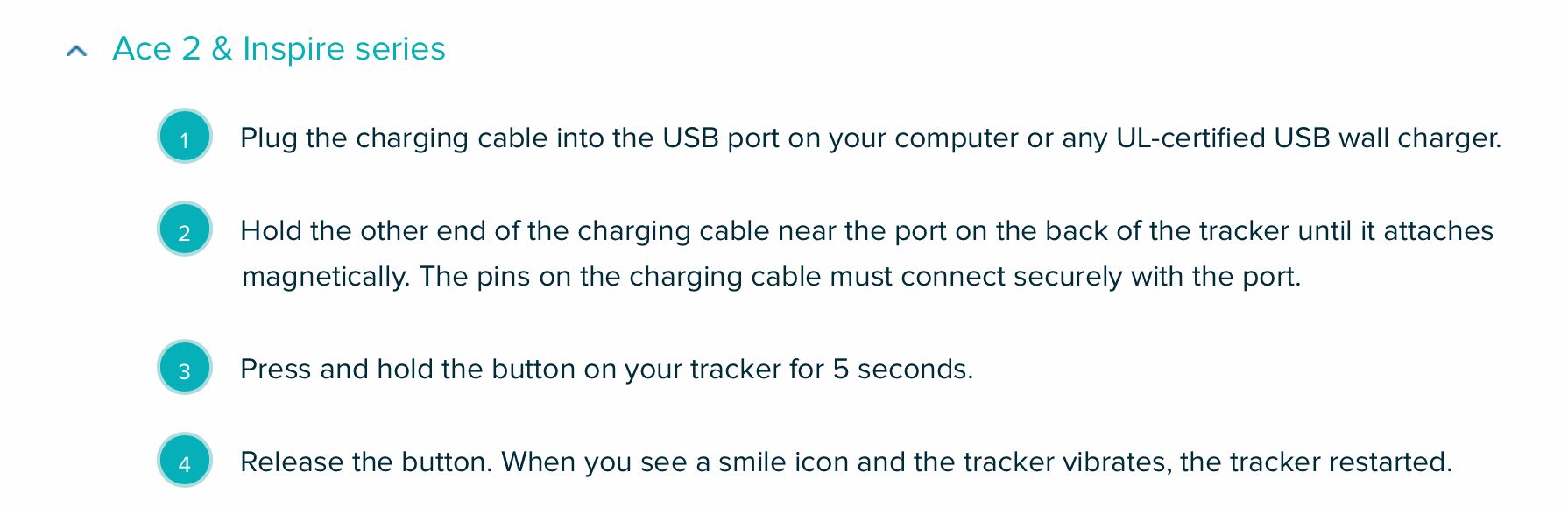
Task: Click the step 3 number circle
Action: point(185,369)
